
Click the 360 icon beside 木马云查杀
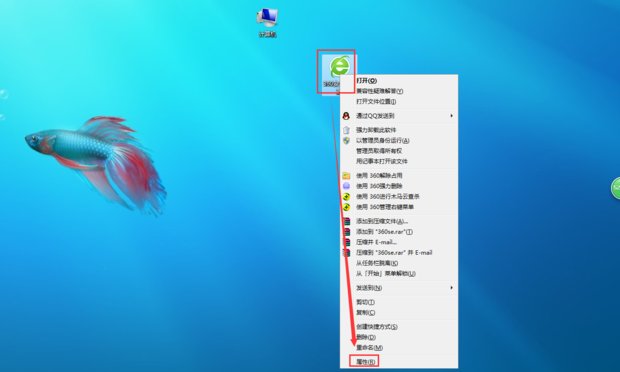(x=346, y=196)
